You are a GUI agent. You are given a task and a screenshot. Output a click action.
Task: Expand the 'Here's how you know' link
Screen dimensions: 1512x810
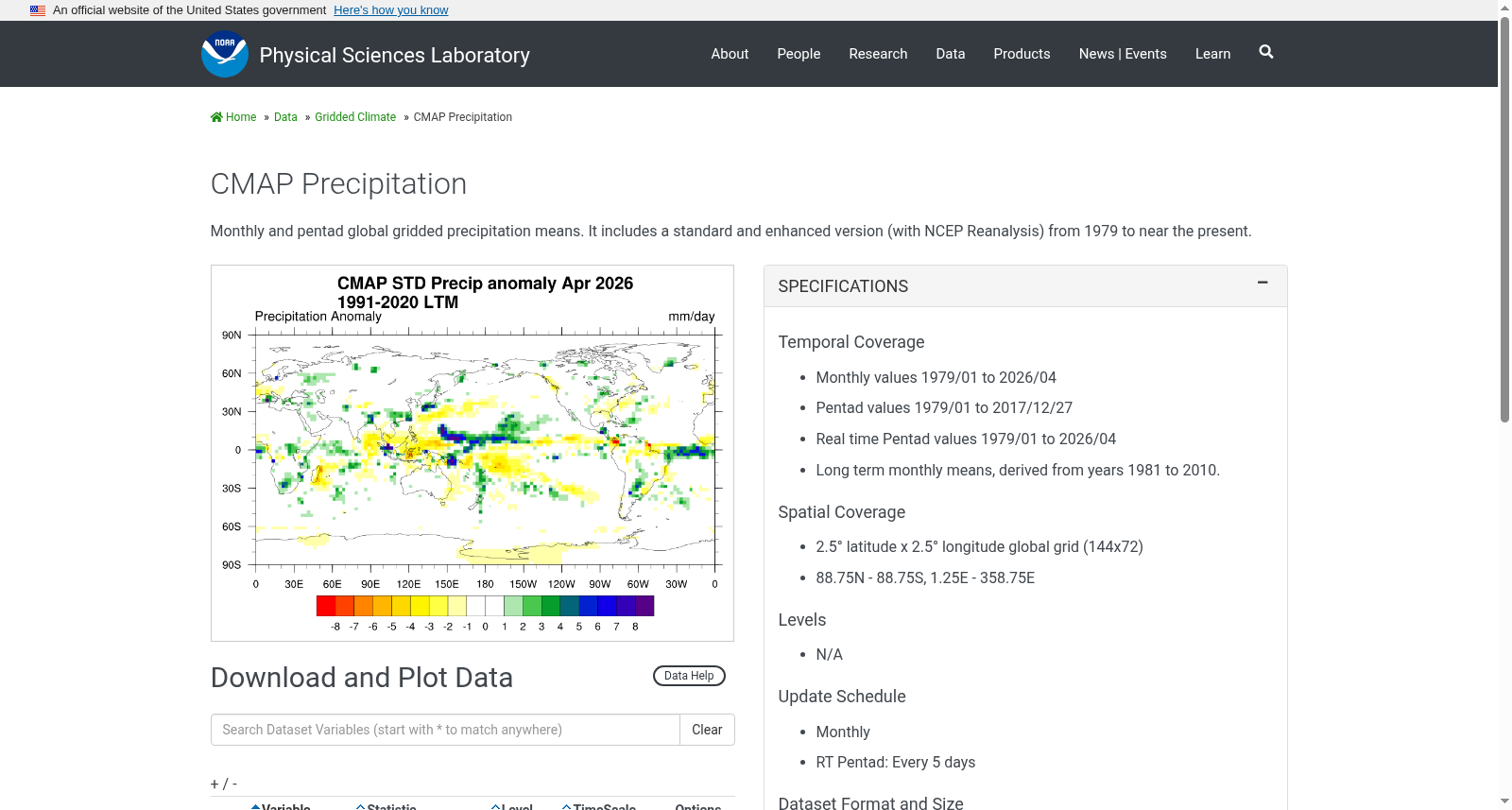(x=391, y=10)
